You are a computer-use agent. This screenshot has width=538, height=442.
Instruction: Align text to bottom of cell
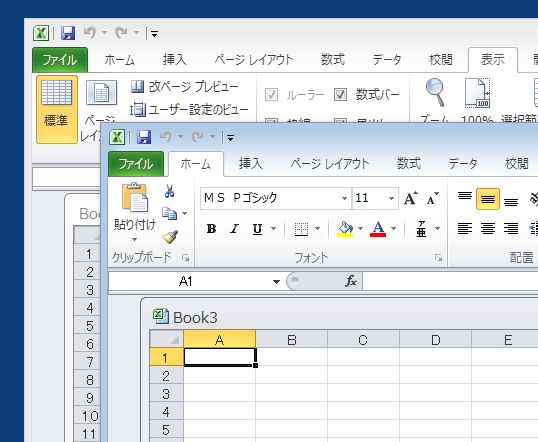[x=511, y=201]
